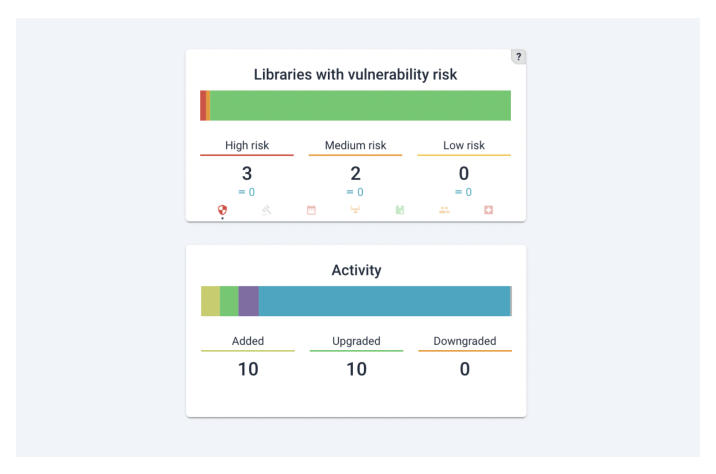Open the question mark help button

[518, 57]
